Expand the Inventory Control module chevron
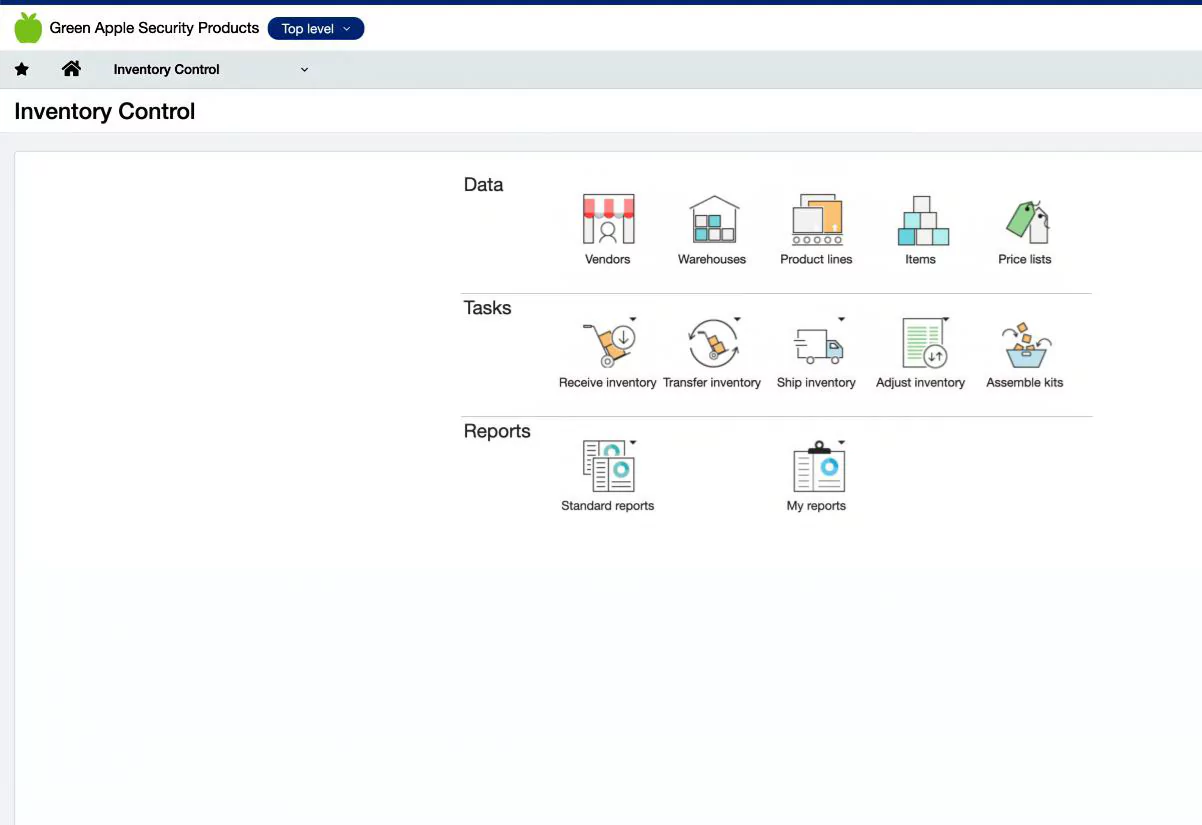1202x825 pixels. pyautogui.click(x=305, y=70)
